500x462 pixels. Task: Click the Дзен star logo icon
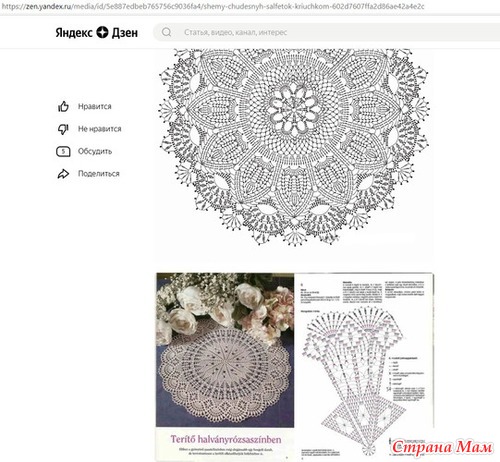[102, 32]
